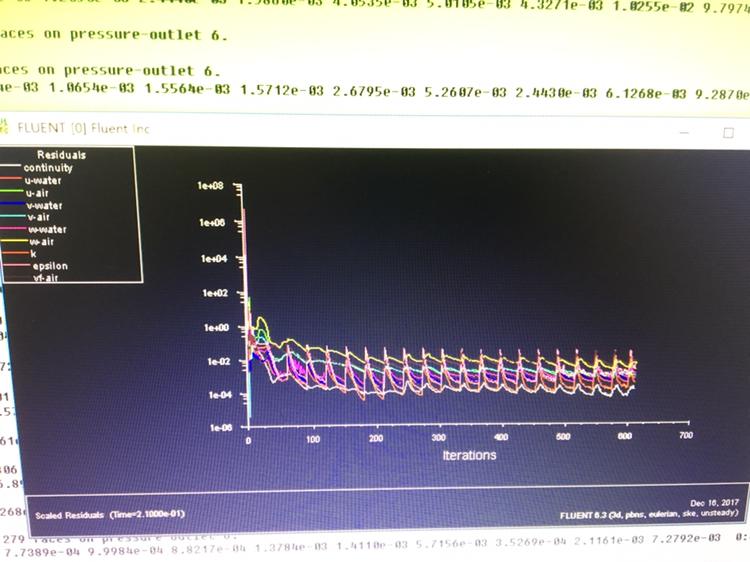Click the 1e+04 y-axis label
This screenshot has width=750, height=562.
(214, 259)
